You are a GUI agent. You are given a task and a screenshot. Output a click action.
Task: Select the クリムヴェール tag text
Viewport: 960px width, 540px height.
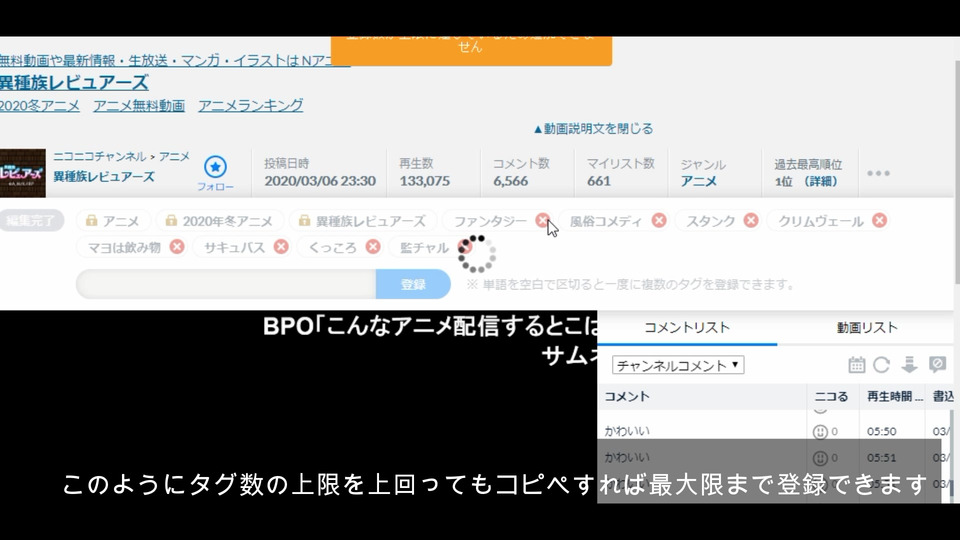pos(820,221)
